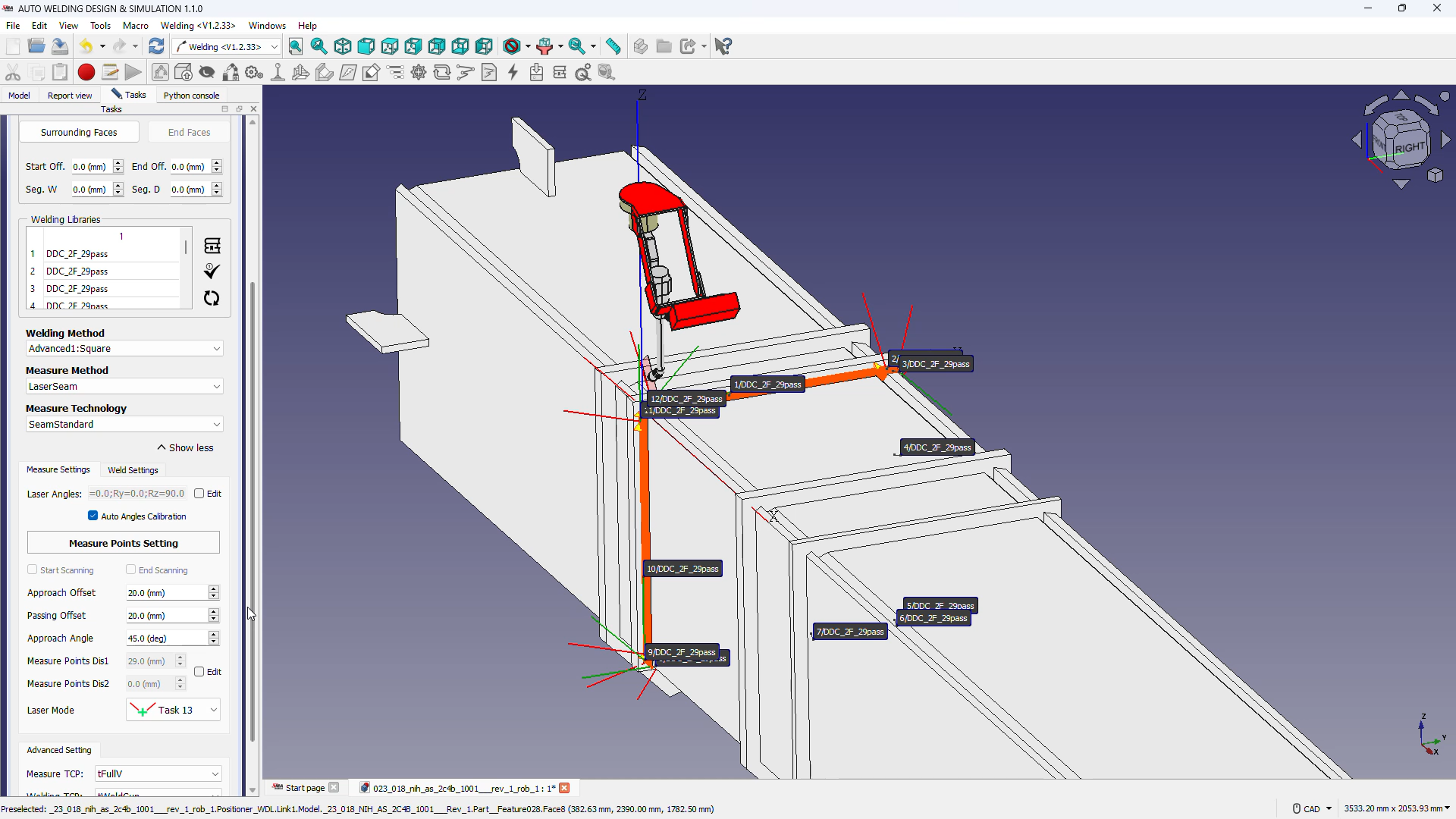1456x819 pixels.
Task: Click the welding library reload icon
Action: [x=212, y=298]
